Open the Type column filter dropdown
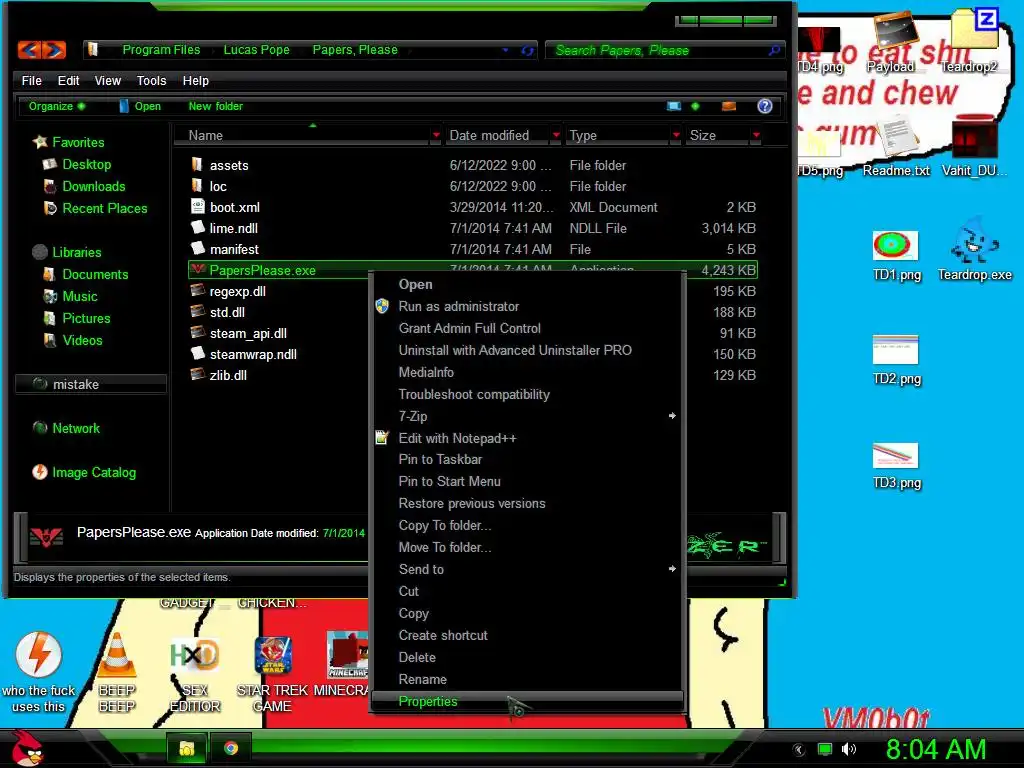Image resolution: width=1024 pixels, height=768 pixels. click(x=676, y=135)
